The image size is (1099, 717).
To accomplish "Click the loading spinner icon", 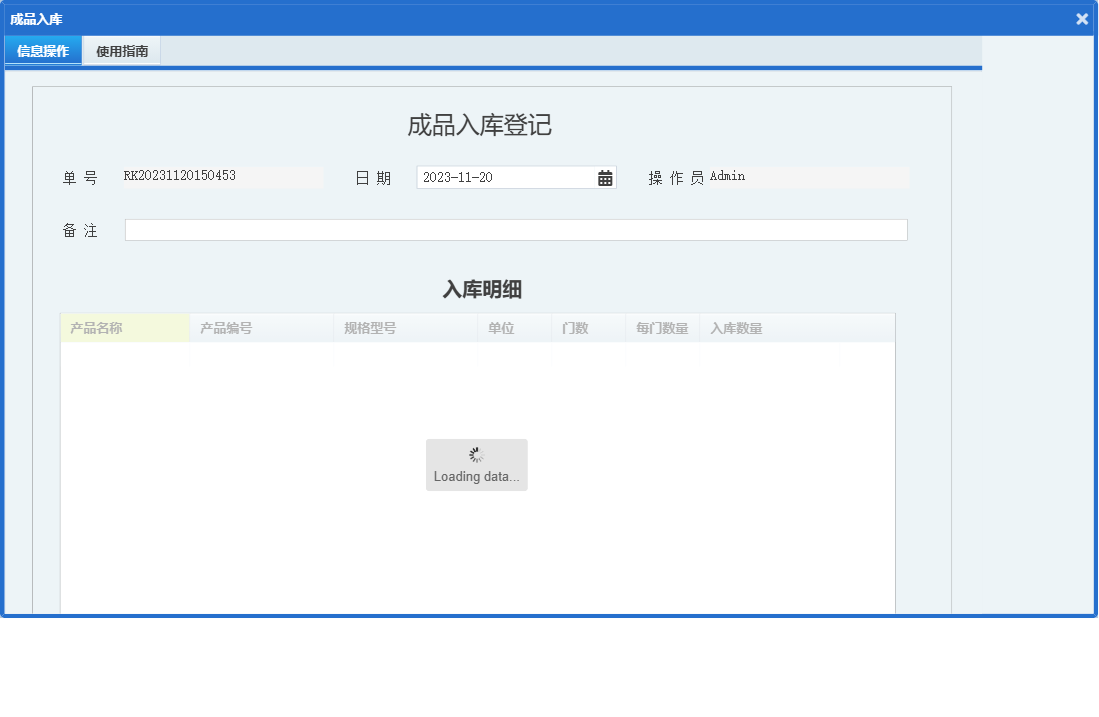I will pyautogui.click(x=477, y=452).
